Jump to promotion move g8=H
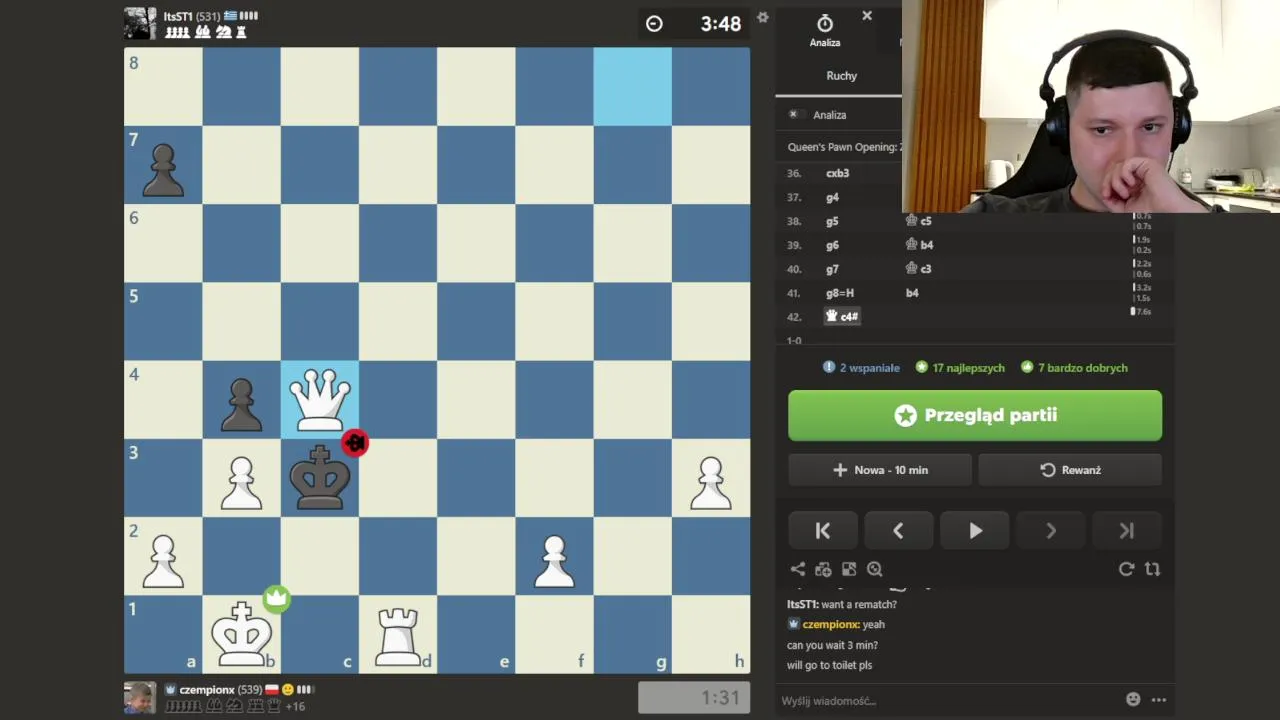The image size is (1280, 720). [840, 293]
